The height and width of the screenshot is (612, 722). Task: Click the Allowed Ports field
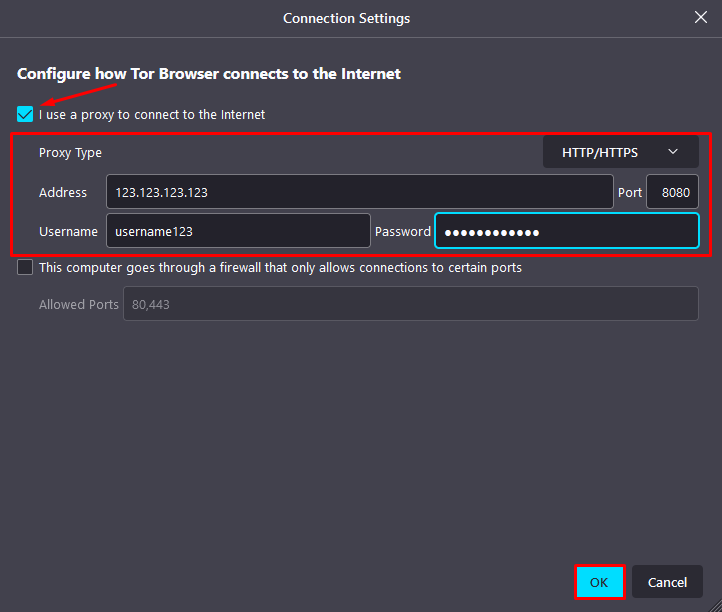(x=411, y=303)
